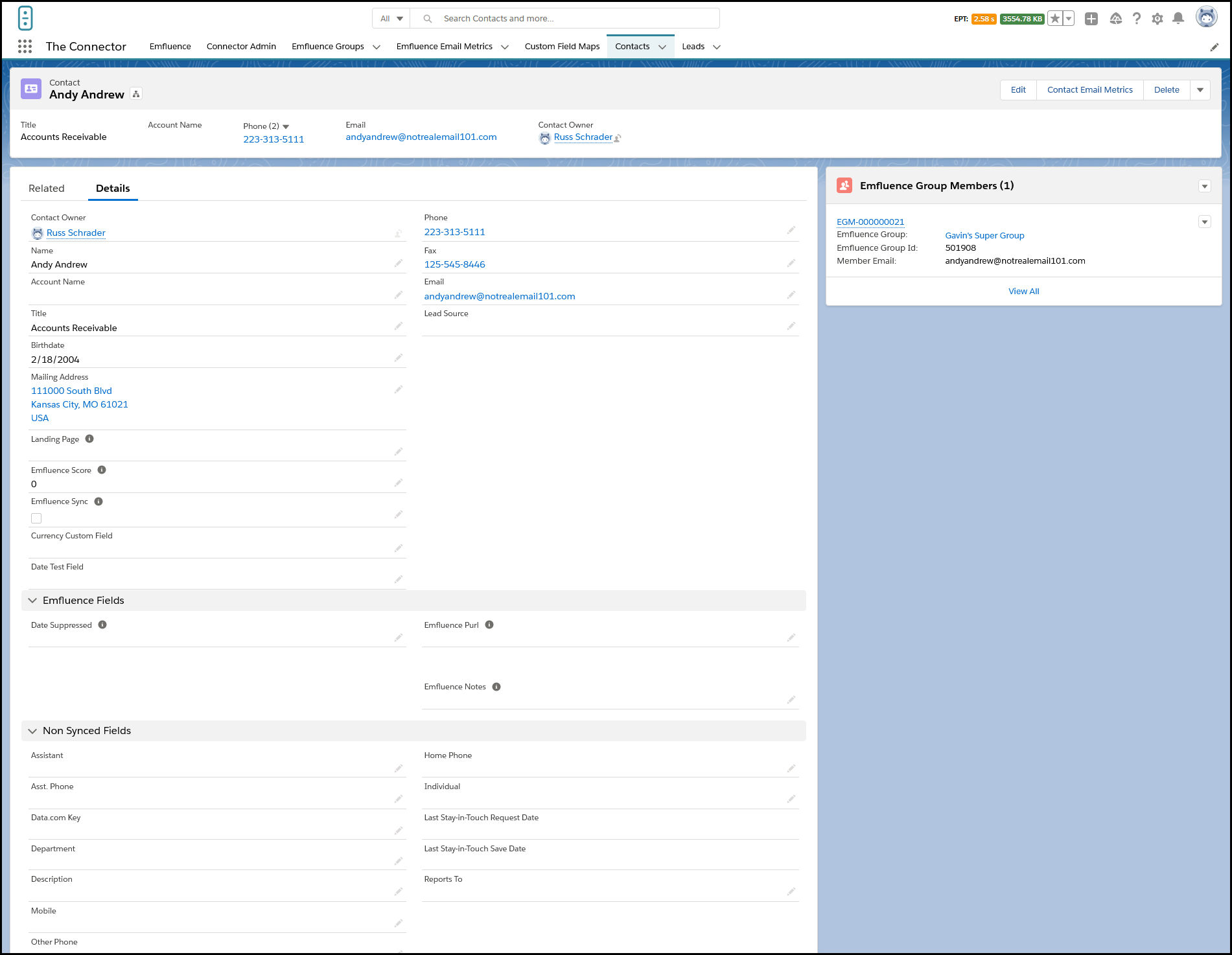
Task: Edit the Email field pencil
Action: point(791,295)
